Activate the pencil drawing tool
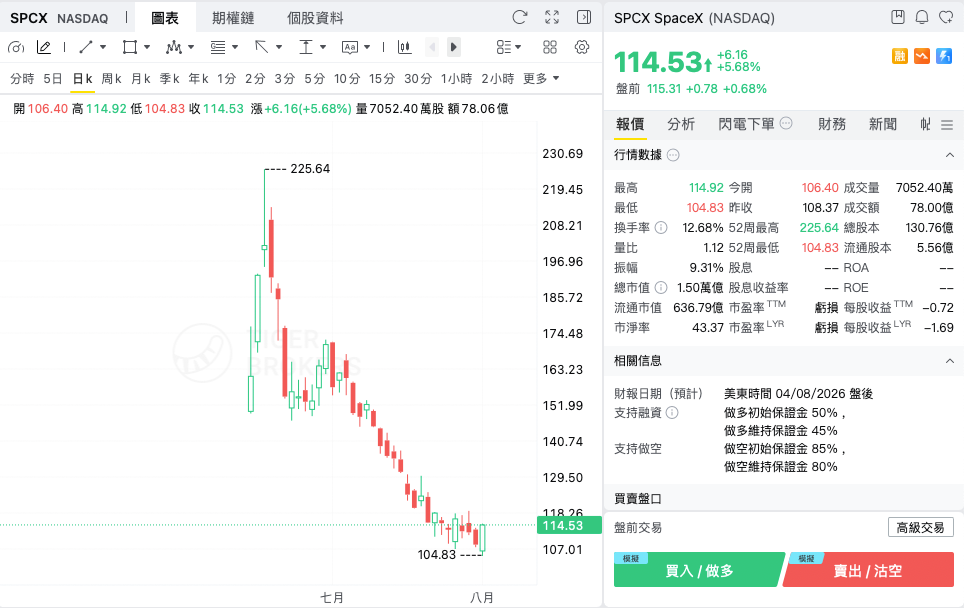Viewport: 964px width, 608px height. click(x=44, y=47)
